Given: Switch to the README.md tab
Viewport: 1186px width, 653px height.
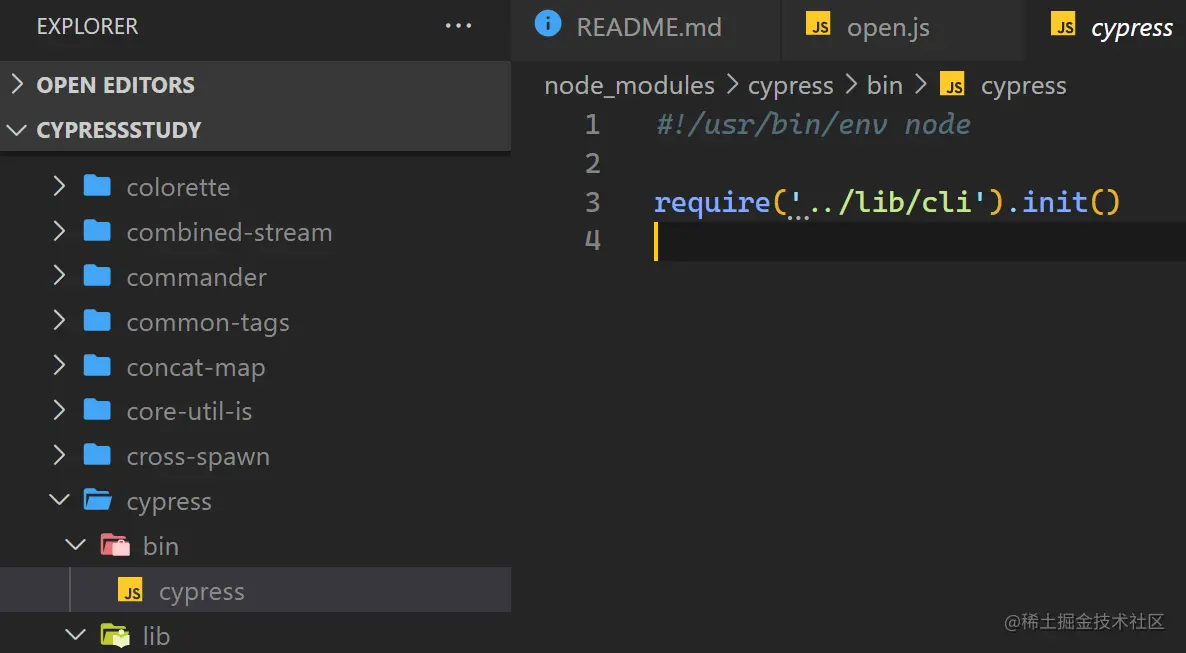Looking at the screenshot, I should coord(646,28).
